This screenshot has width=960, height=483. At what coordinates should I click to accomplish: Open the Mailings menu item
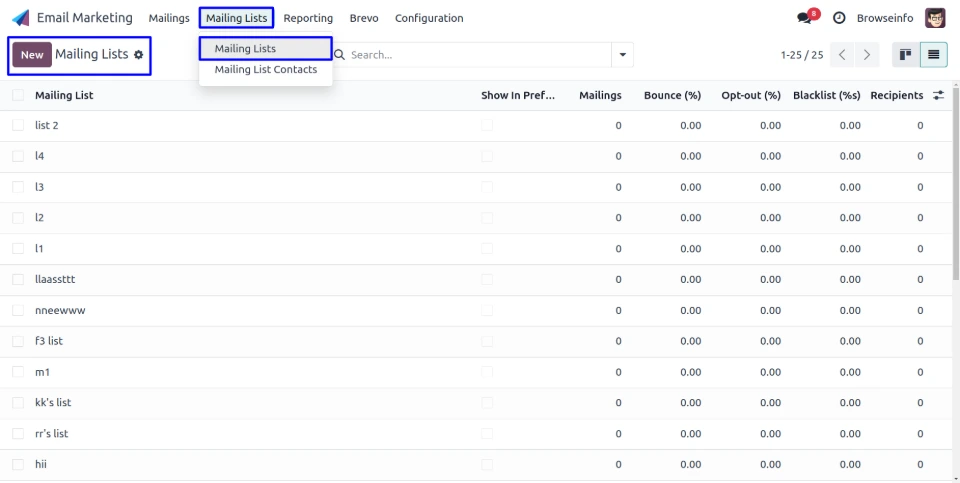point(169,18)
